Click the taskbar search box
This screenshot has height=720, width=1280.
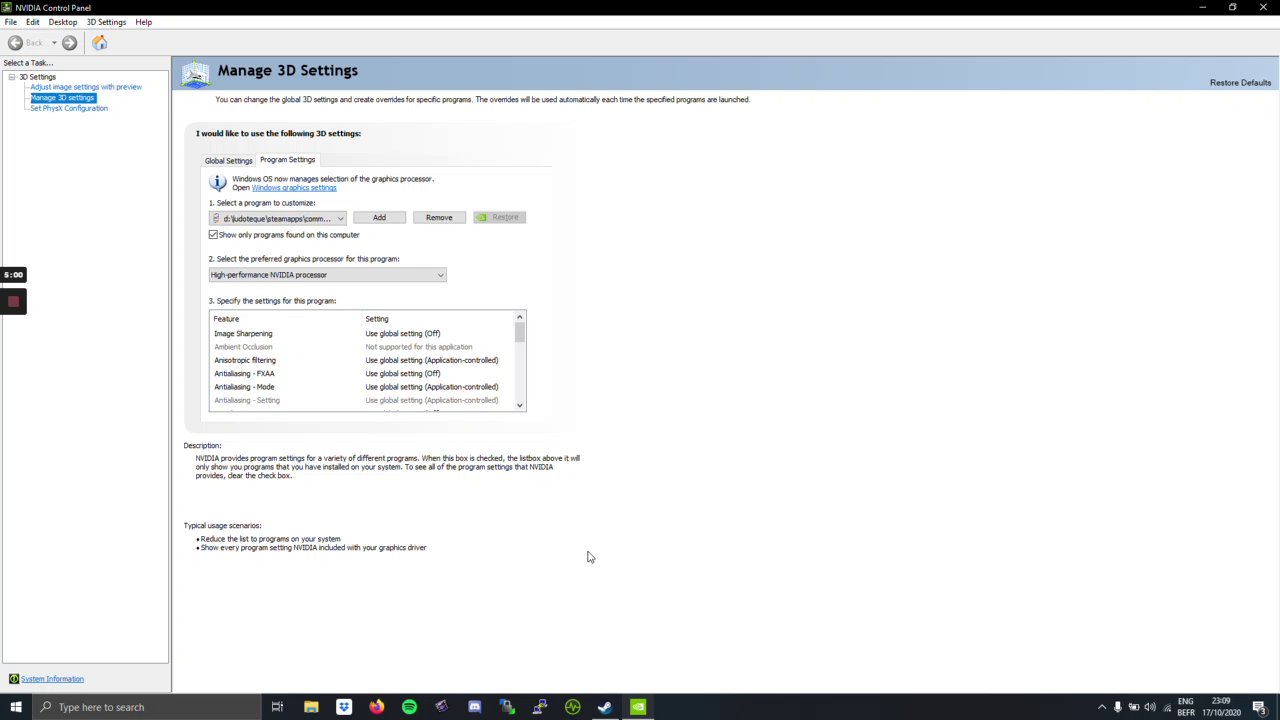click(x=147, y=707)
